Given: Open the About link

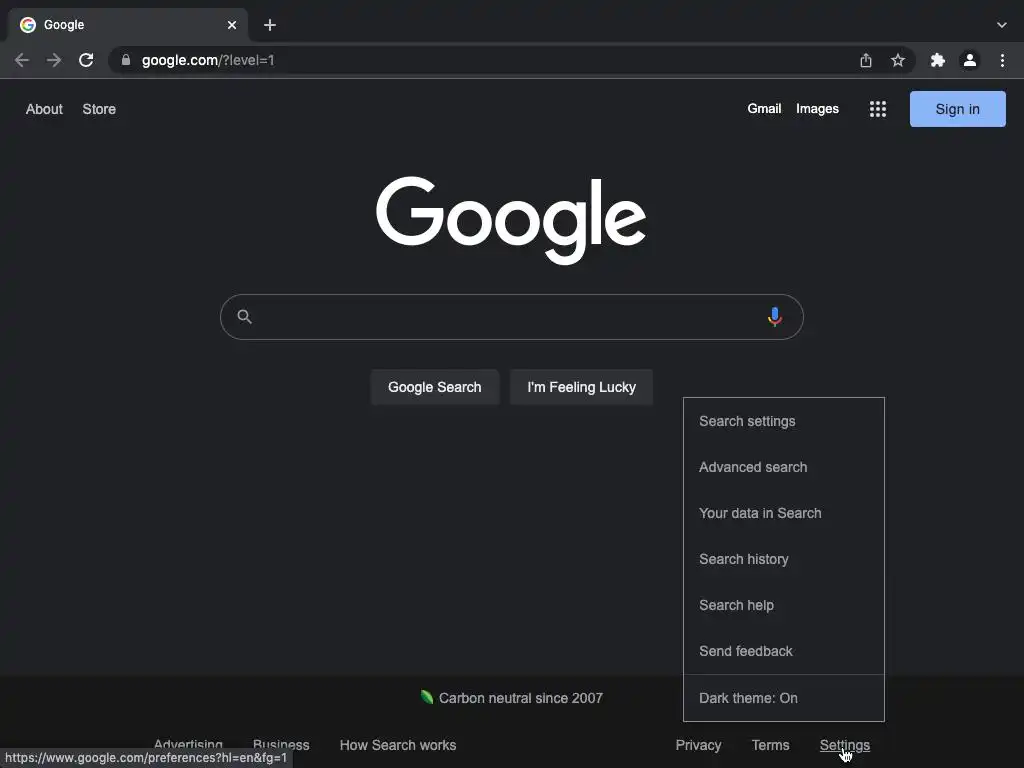Looking at the screenshot, I should coord(44,109).
